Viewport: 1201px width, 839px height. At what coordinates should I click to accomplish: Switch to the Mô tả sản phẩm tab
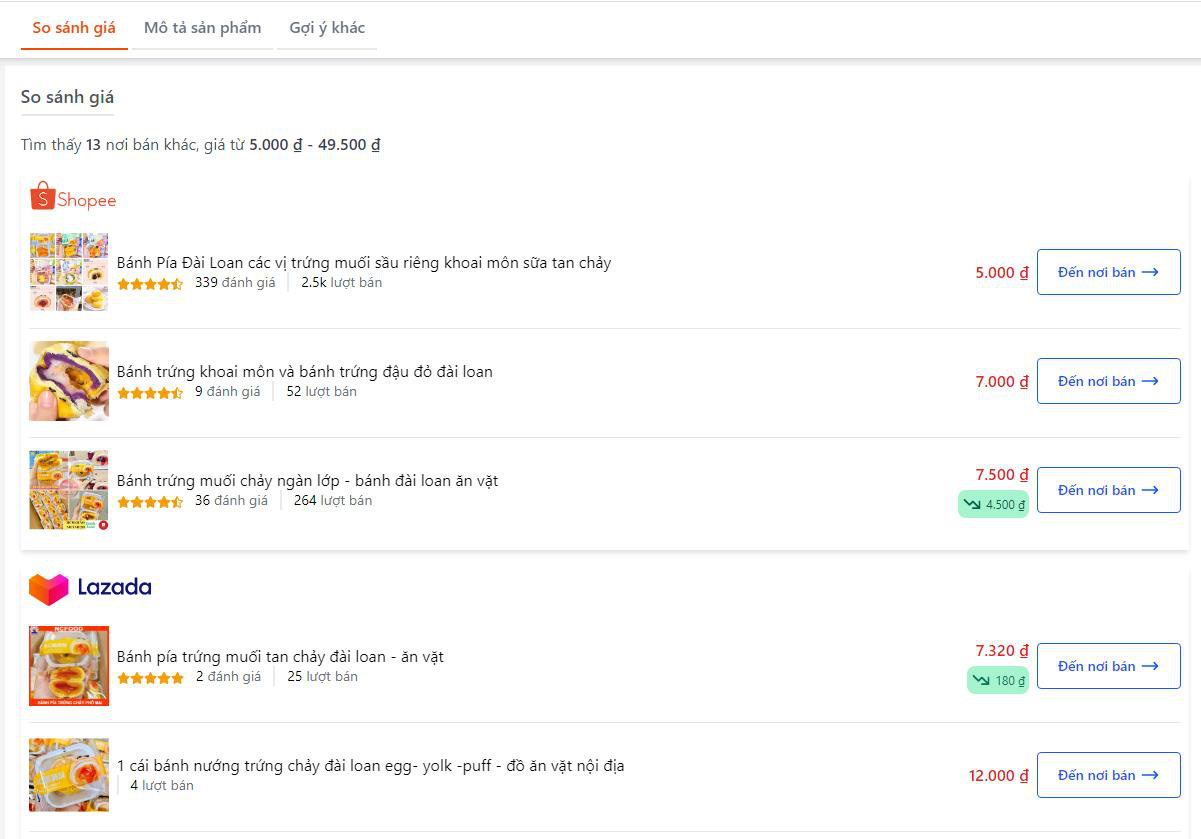coord(202,28)
